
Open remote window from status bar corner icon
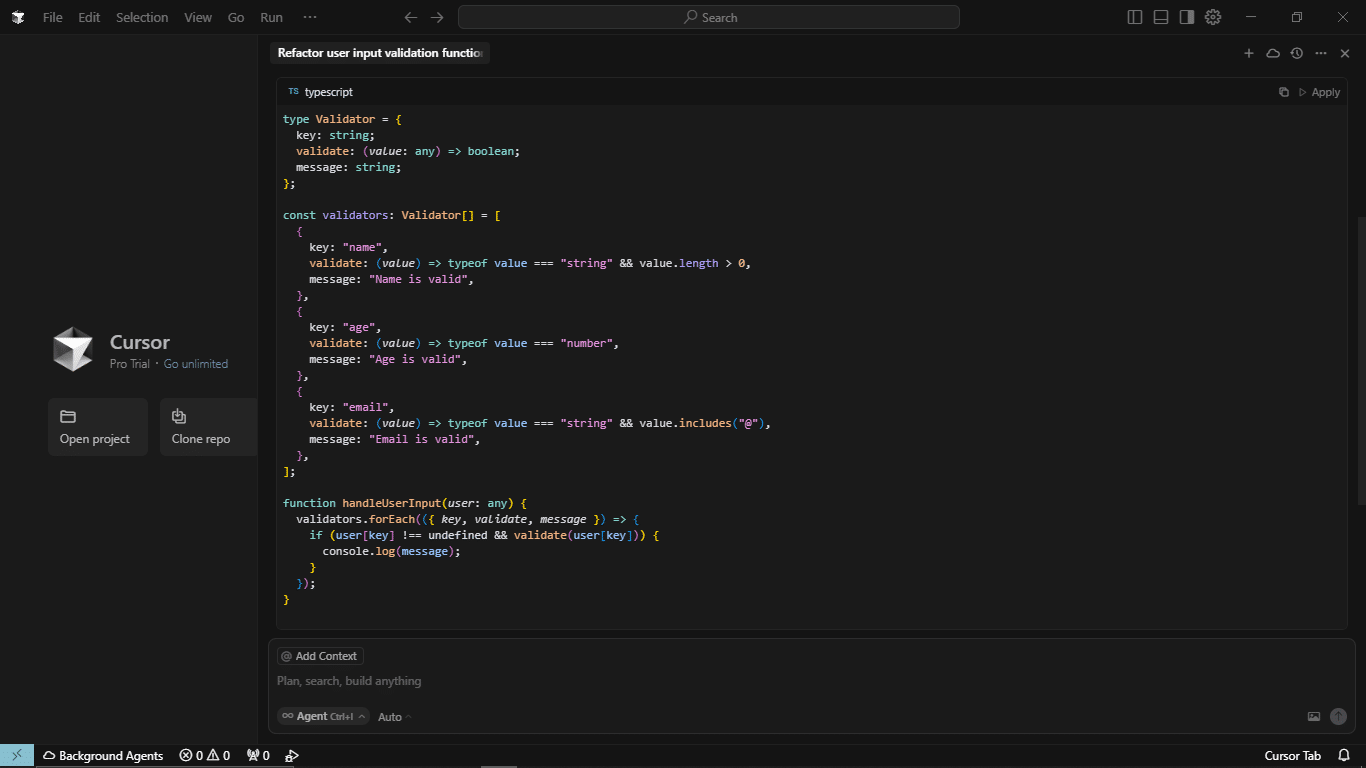(x=17, y=755)
